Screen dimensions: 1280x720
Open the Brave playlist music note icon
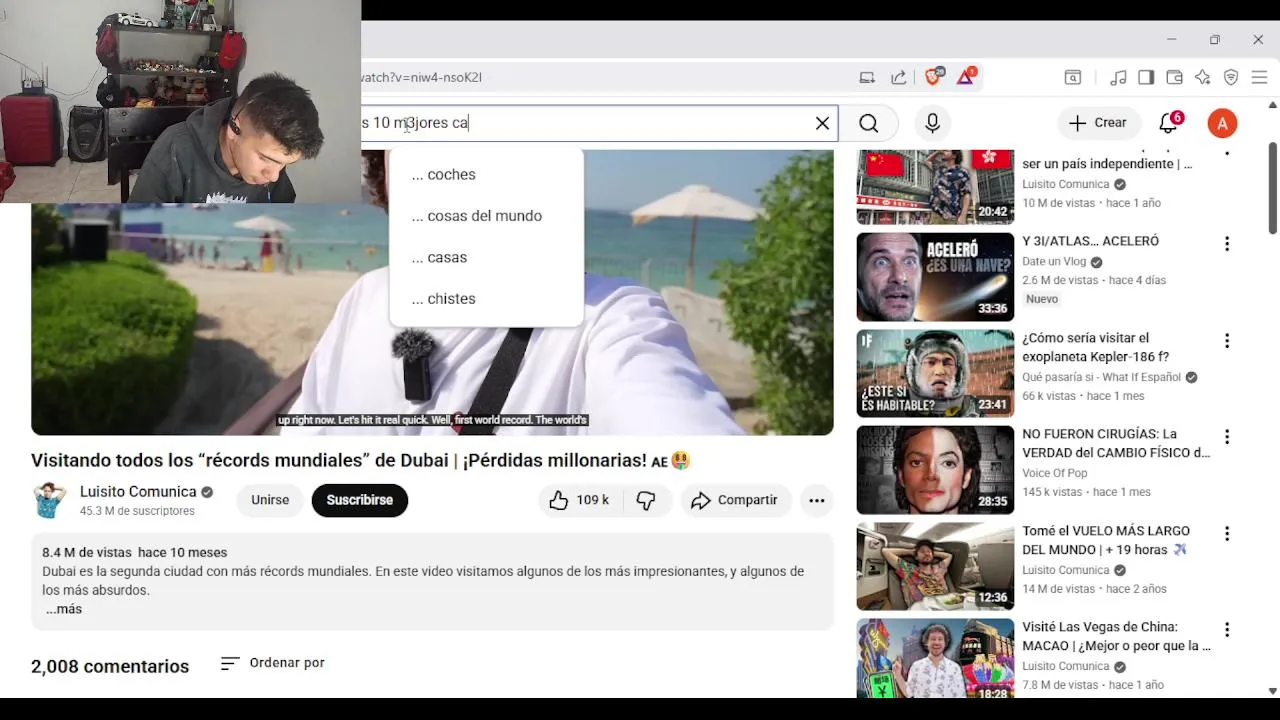pos(1119,77)
